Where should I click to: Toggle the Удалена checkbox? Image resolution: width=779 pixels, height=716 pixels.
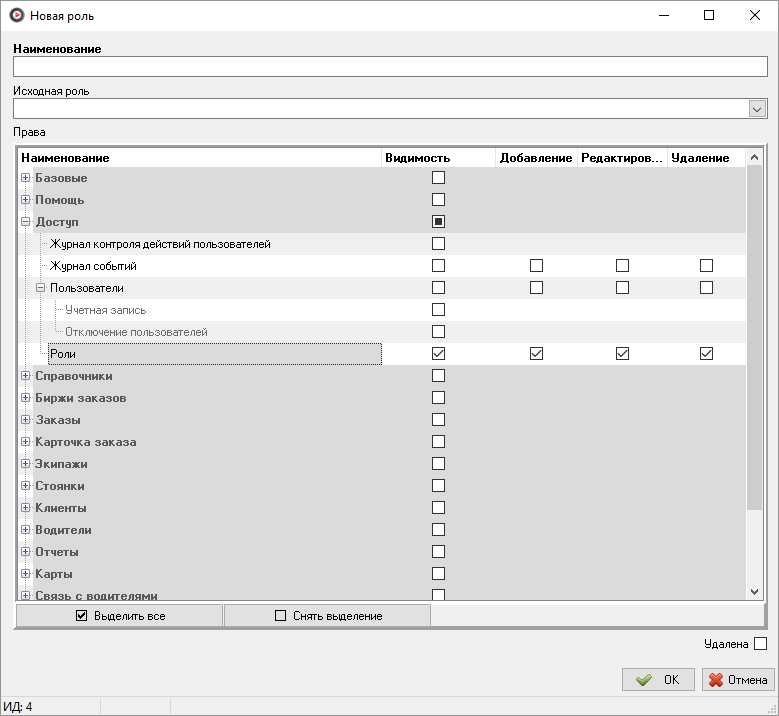[x=760, y=644]
